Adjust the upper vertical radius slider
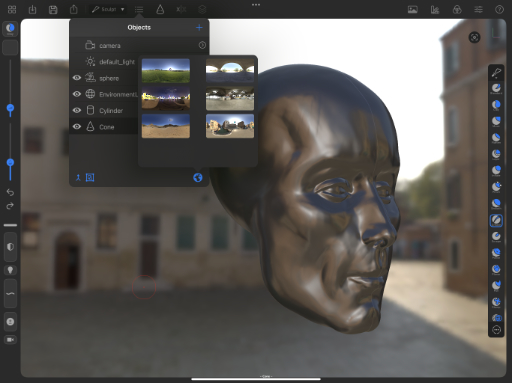 point(10,108)
